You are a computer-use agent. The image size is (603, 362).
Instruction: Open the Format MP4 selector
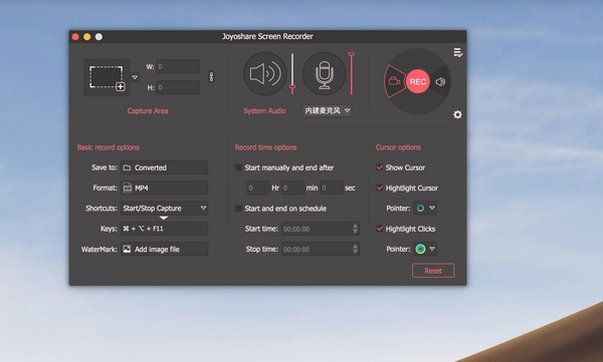pos(164,188)
